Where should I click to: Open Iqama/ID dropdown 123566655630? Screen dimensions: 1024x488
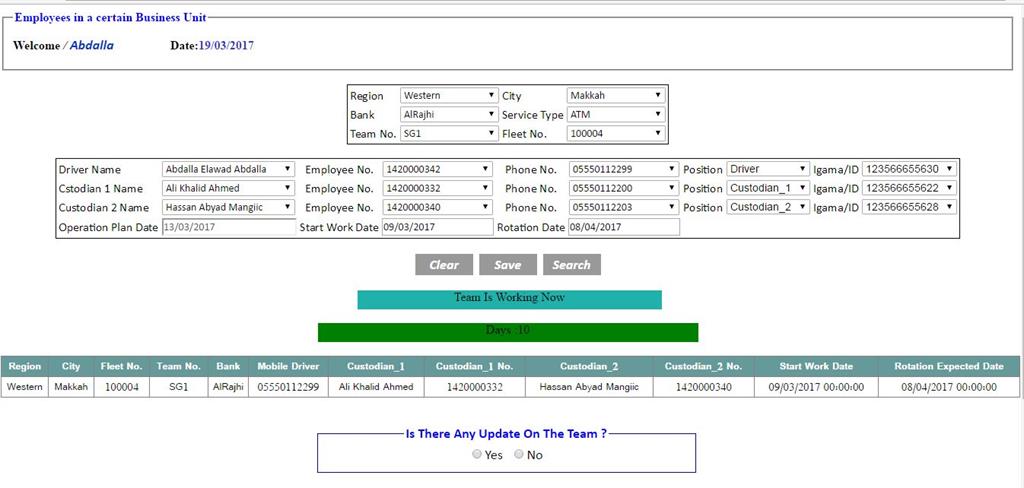tap(910, 169)
